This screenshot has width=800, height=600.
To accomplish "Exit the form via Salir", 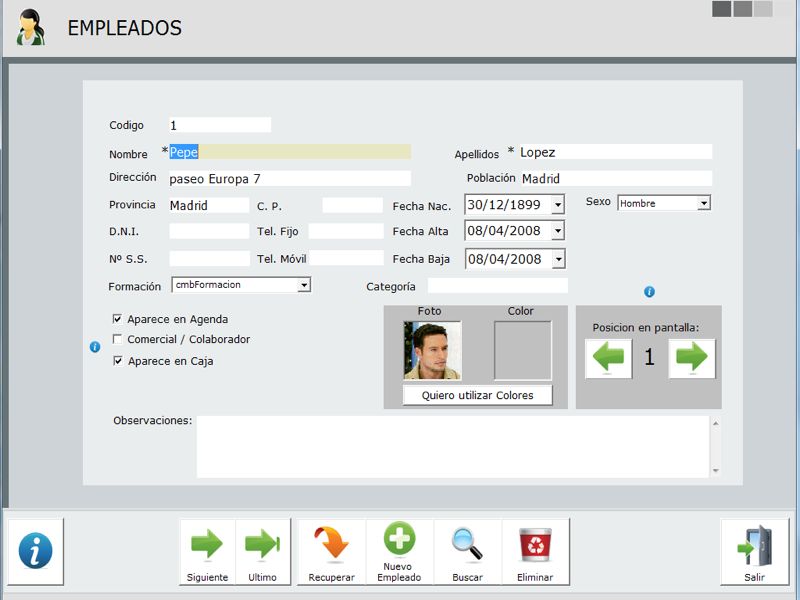I will point(754,551).
